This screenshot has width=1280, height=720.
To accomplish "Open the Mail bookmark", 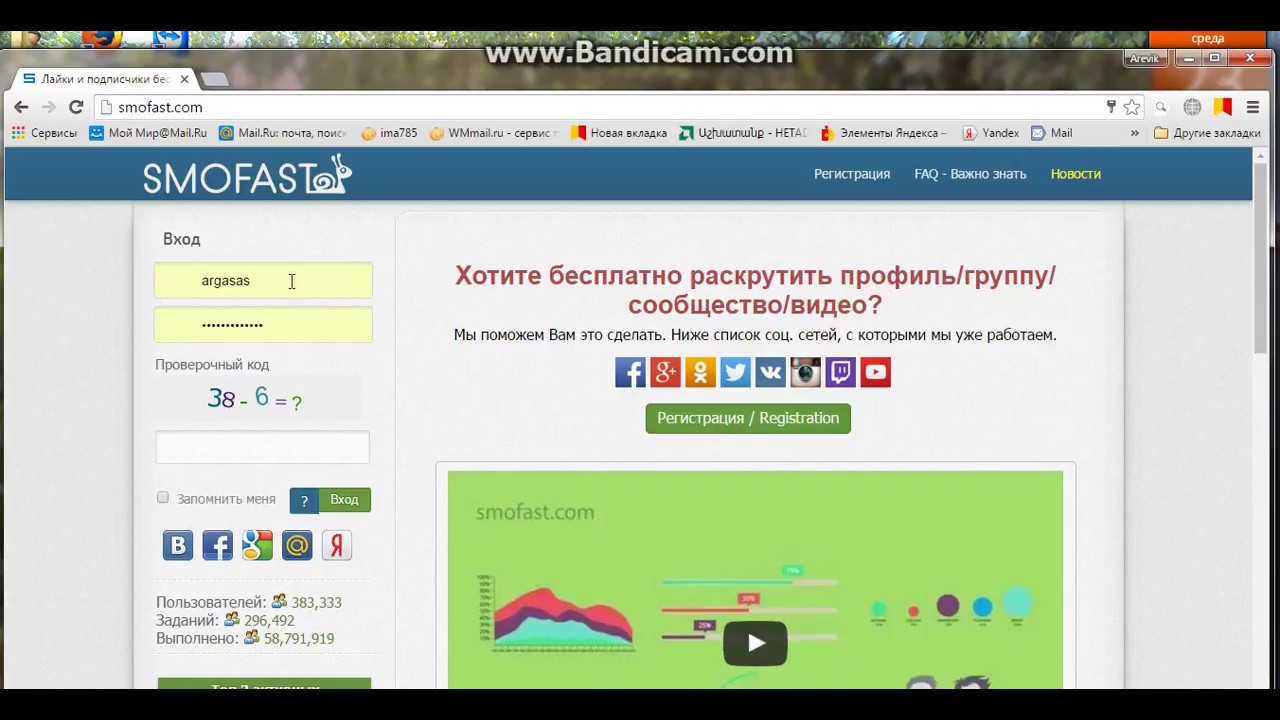I will click(1051, 133).
